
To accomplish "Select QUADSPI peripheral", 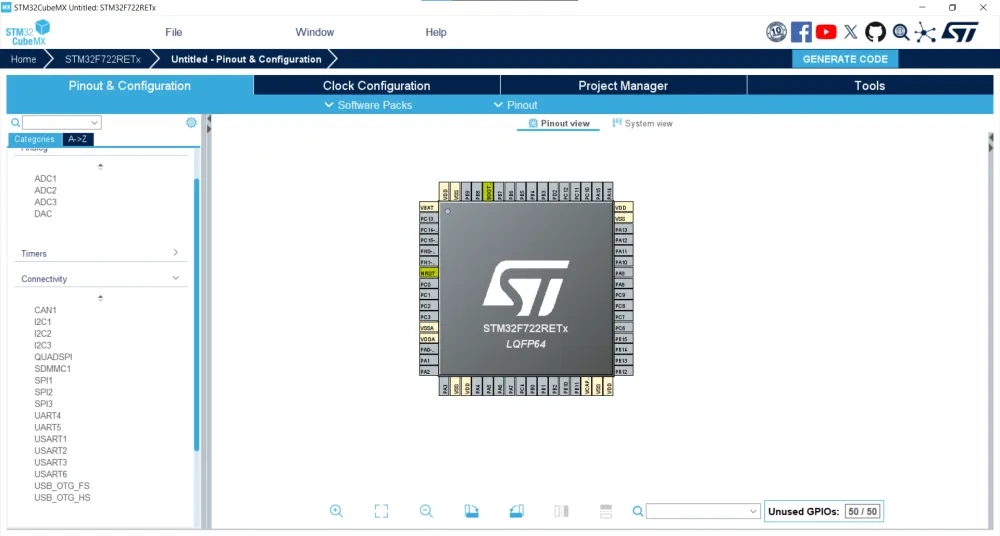I will click(53, 357).
